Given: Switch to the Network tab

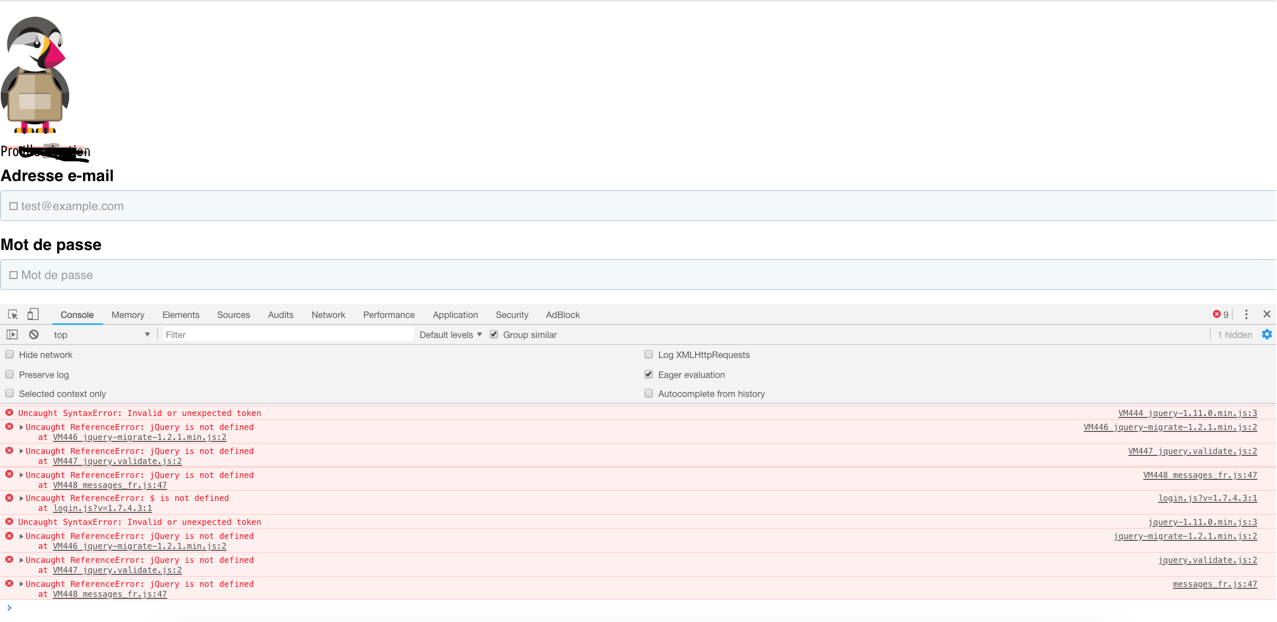Looking at the screenshot, I should coord(328,315).
